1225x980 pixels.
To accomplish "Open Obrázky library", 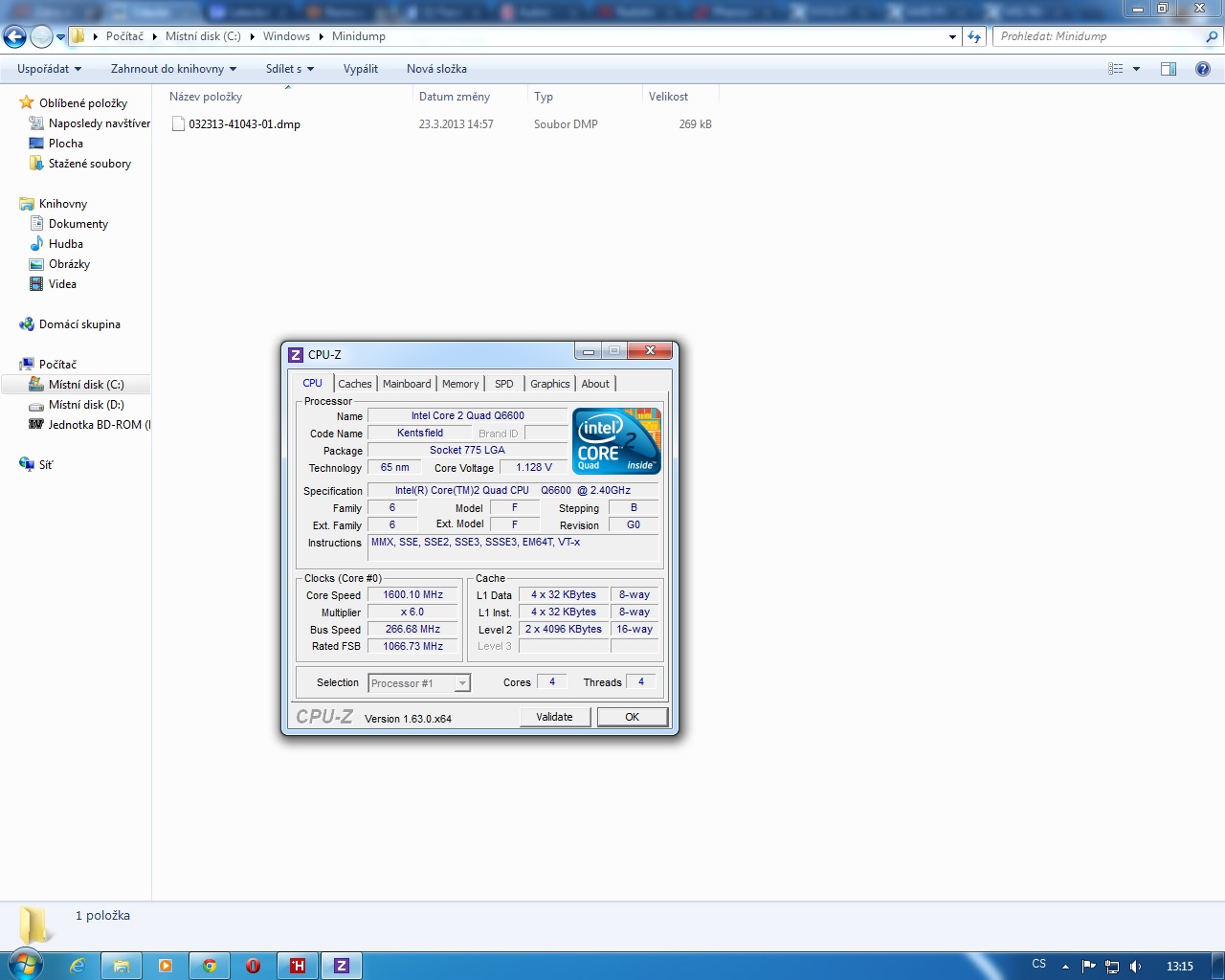I will coord(69,264).
